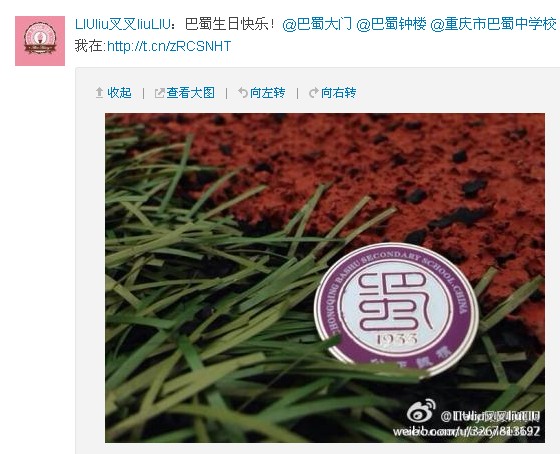560x454 pixels.
Task: Open the LIUliu叉叉liuLIU profile name link
Action: click(122, 24)
